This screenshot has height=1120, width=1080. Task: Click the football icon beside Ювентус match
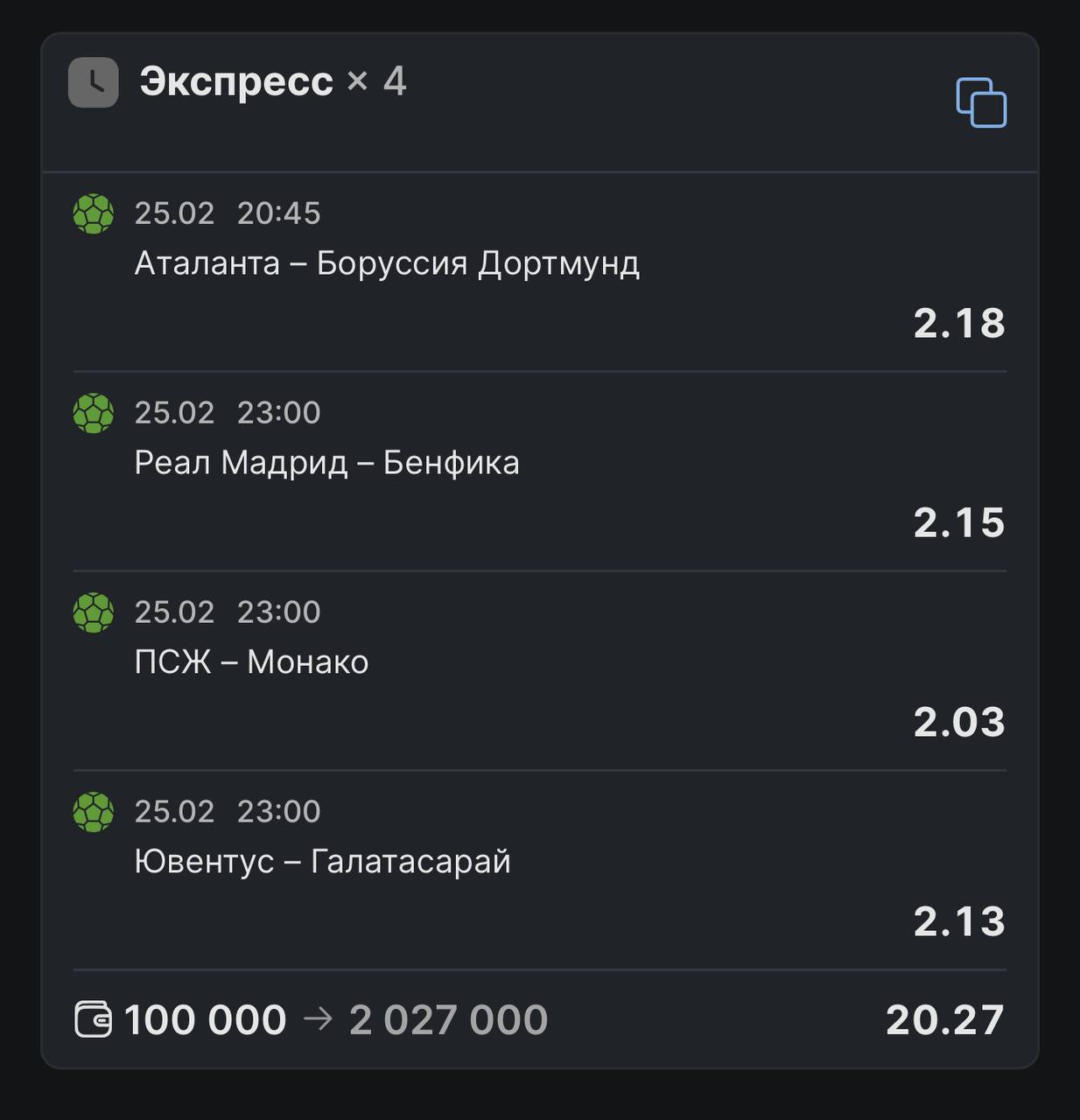click(x=94, y=812)
